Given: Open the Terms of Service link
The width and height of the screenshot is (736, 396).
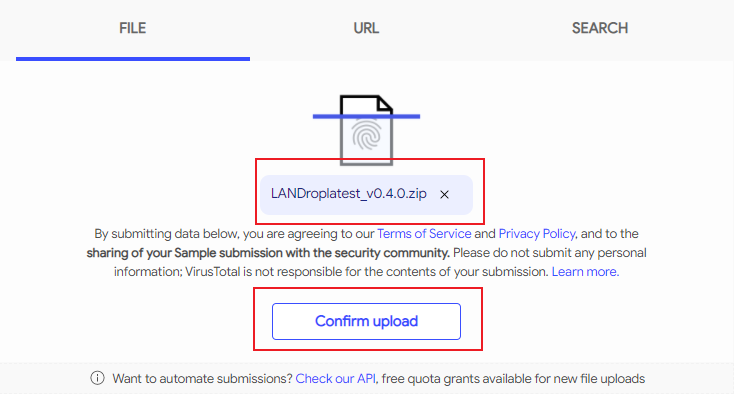Looking at the screenshot, I should click(424, 234).
